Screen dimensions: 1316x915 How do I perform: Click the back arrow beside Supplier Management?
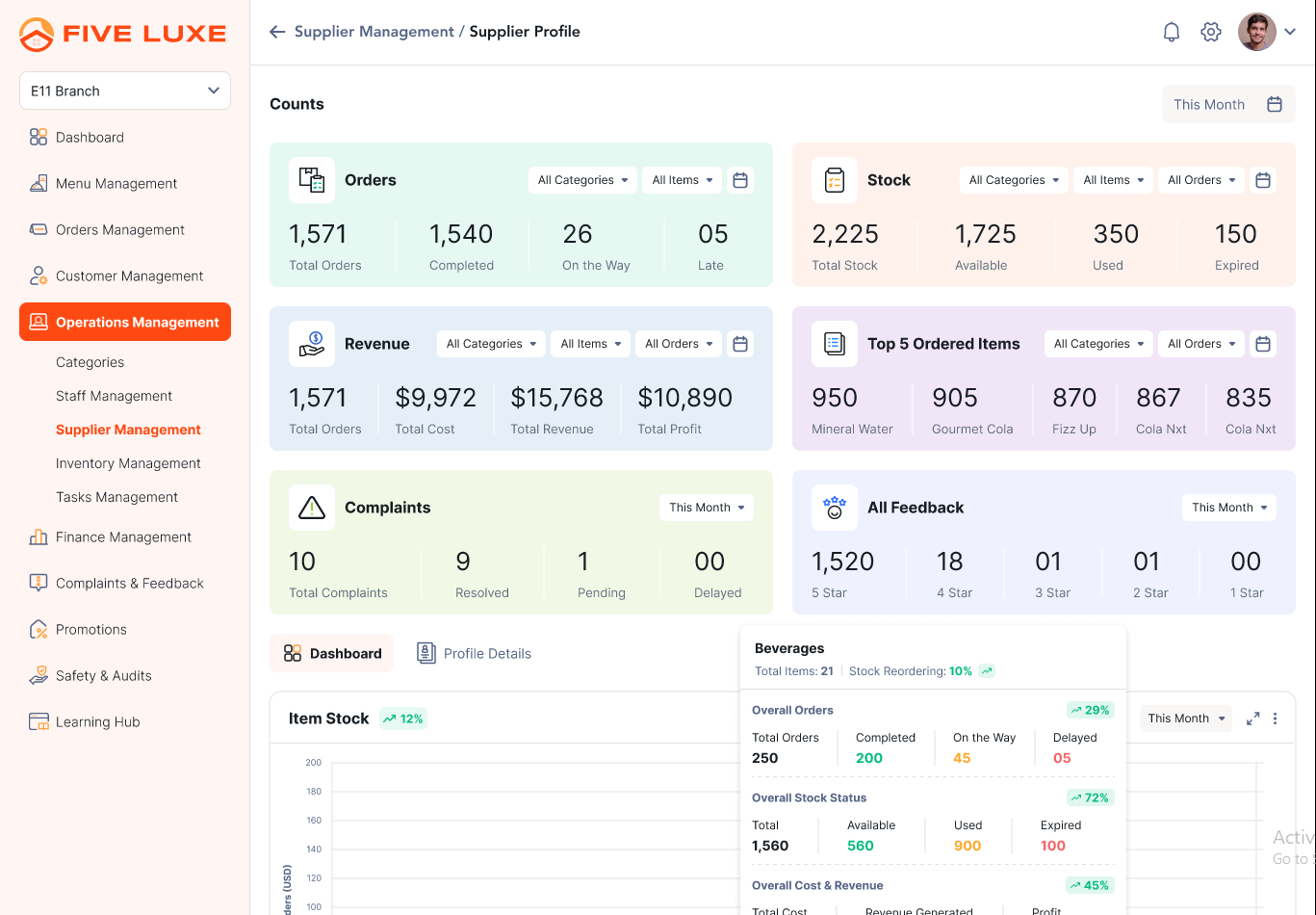[277, 32]
